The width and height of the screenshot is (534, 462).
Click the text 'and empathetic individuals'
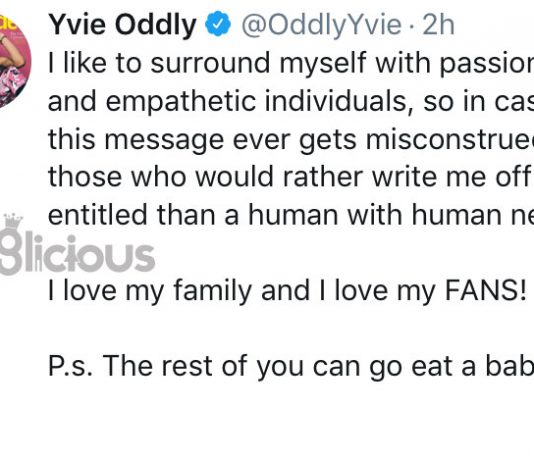click(227, 101)
